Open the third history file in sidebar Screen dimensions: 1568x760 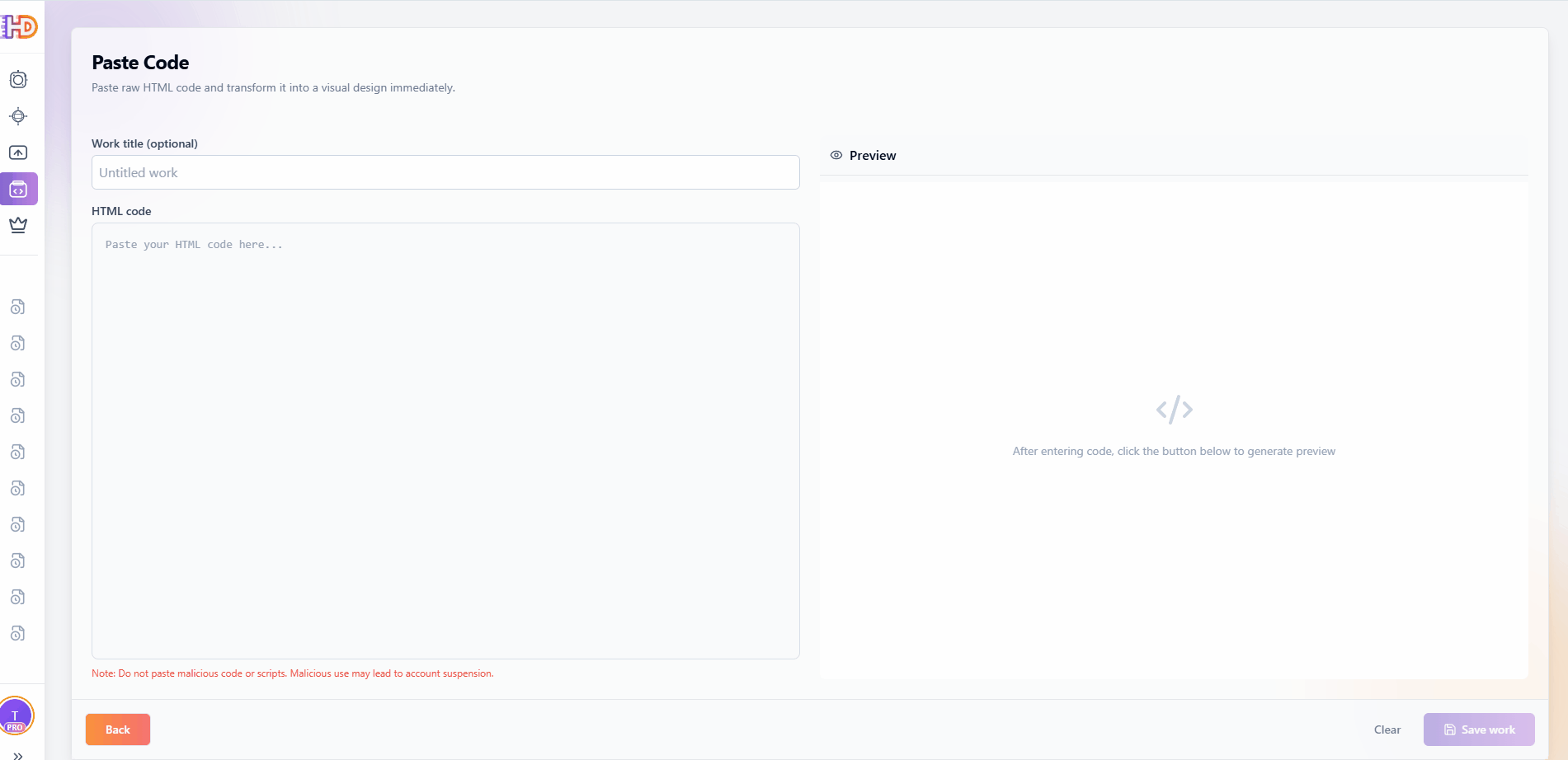click(x=17, y=380)
